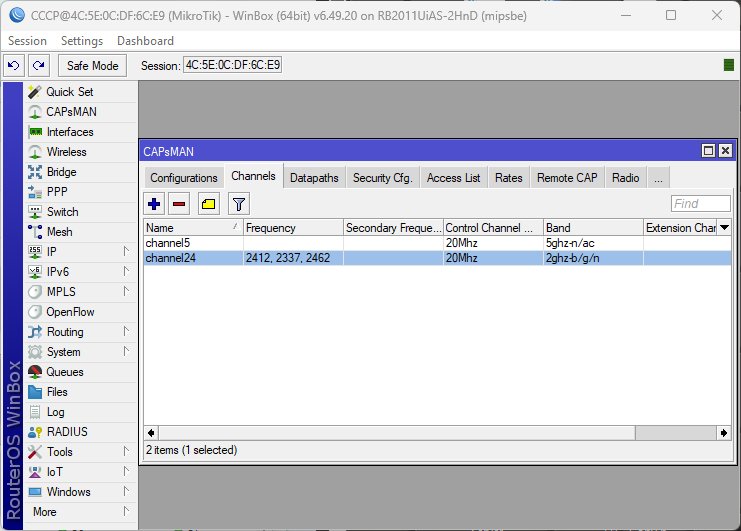Open the filter funnel icon
The height and width of the screenshot is (531, 741).
pyautogui.click(x=239, y=204)
